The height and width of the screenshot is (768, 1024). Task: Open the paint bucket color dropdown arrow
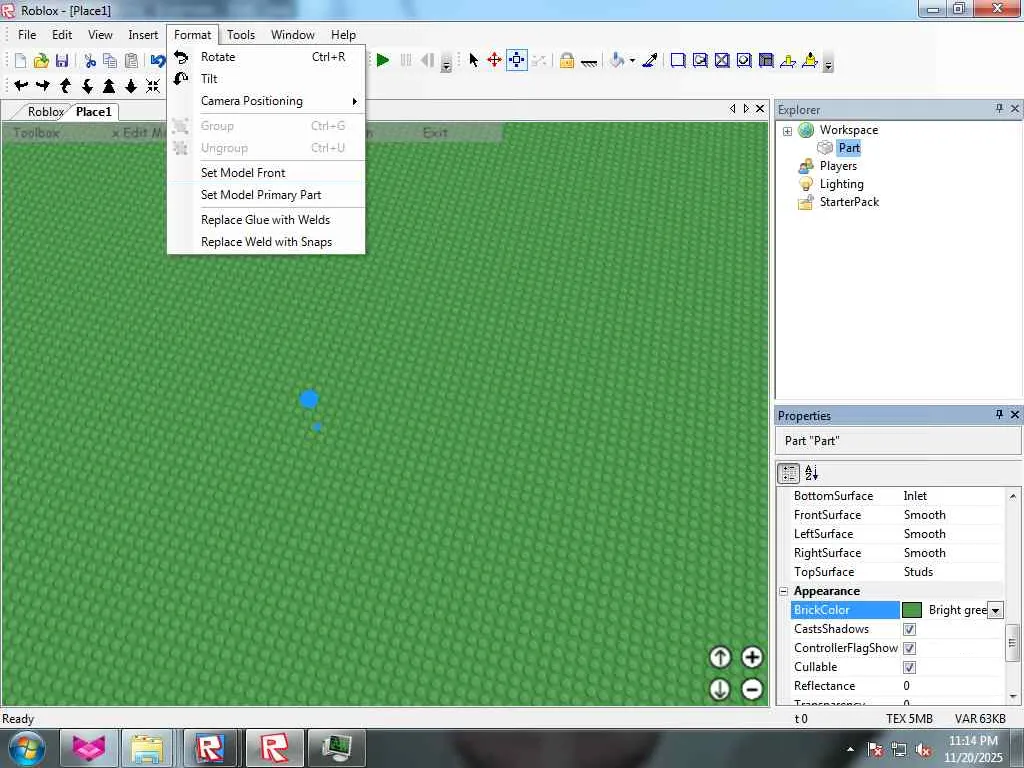632,61
